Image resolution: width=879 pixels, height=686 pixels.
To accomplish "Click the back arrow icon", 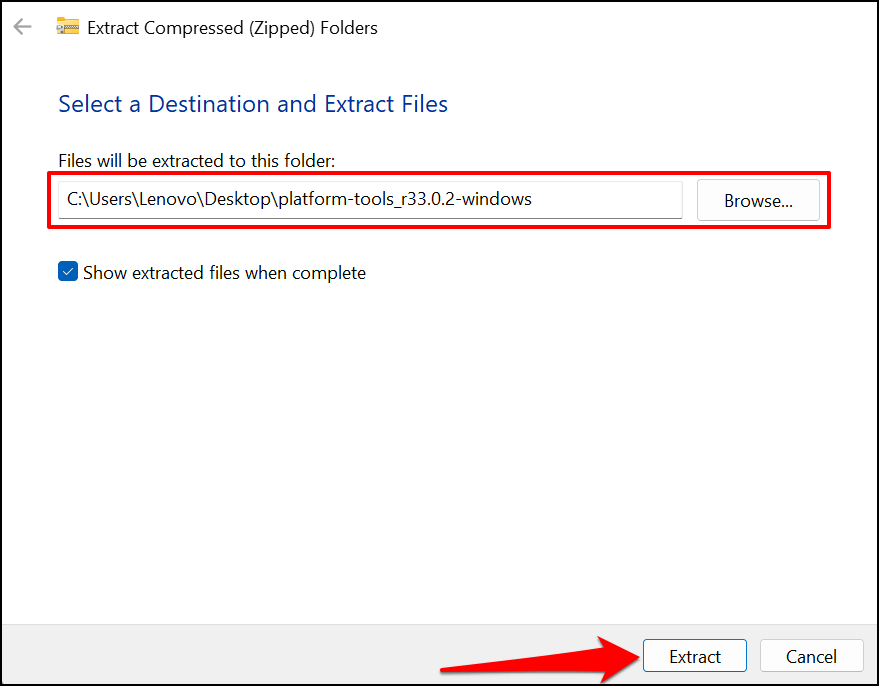I will pyautogui.click(x=22, y=27).
